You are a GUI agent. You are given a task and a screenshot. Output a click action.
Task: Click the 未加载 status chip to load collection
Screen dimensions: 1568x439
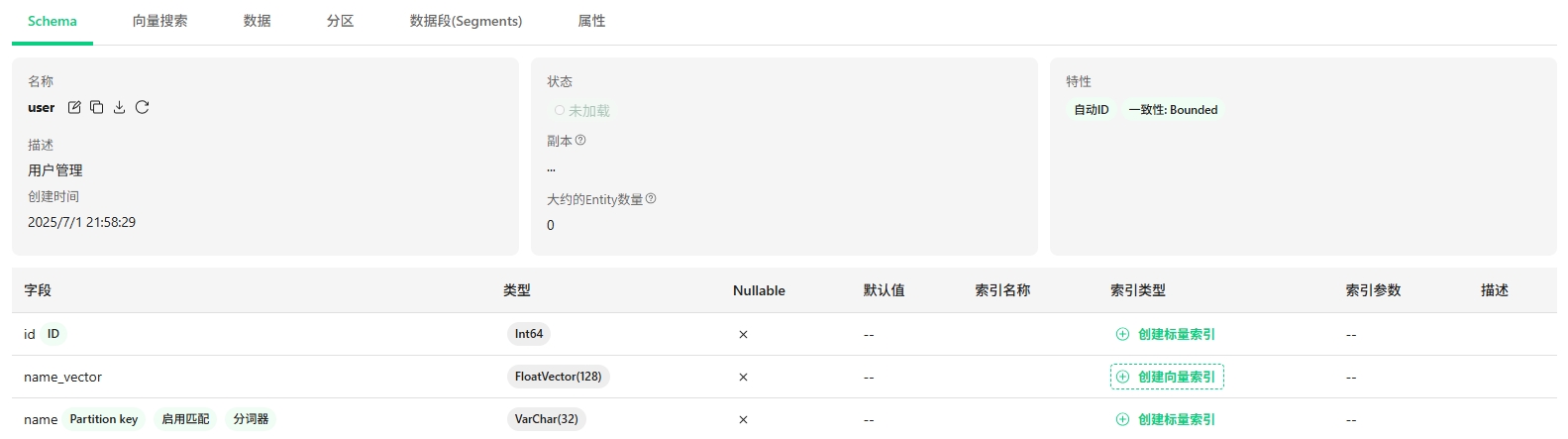click(x=582, y=111)
